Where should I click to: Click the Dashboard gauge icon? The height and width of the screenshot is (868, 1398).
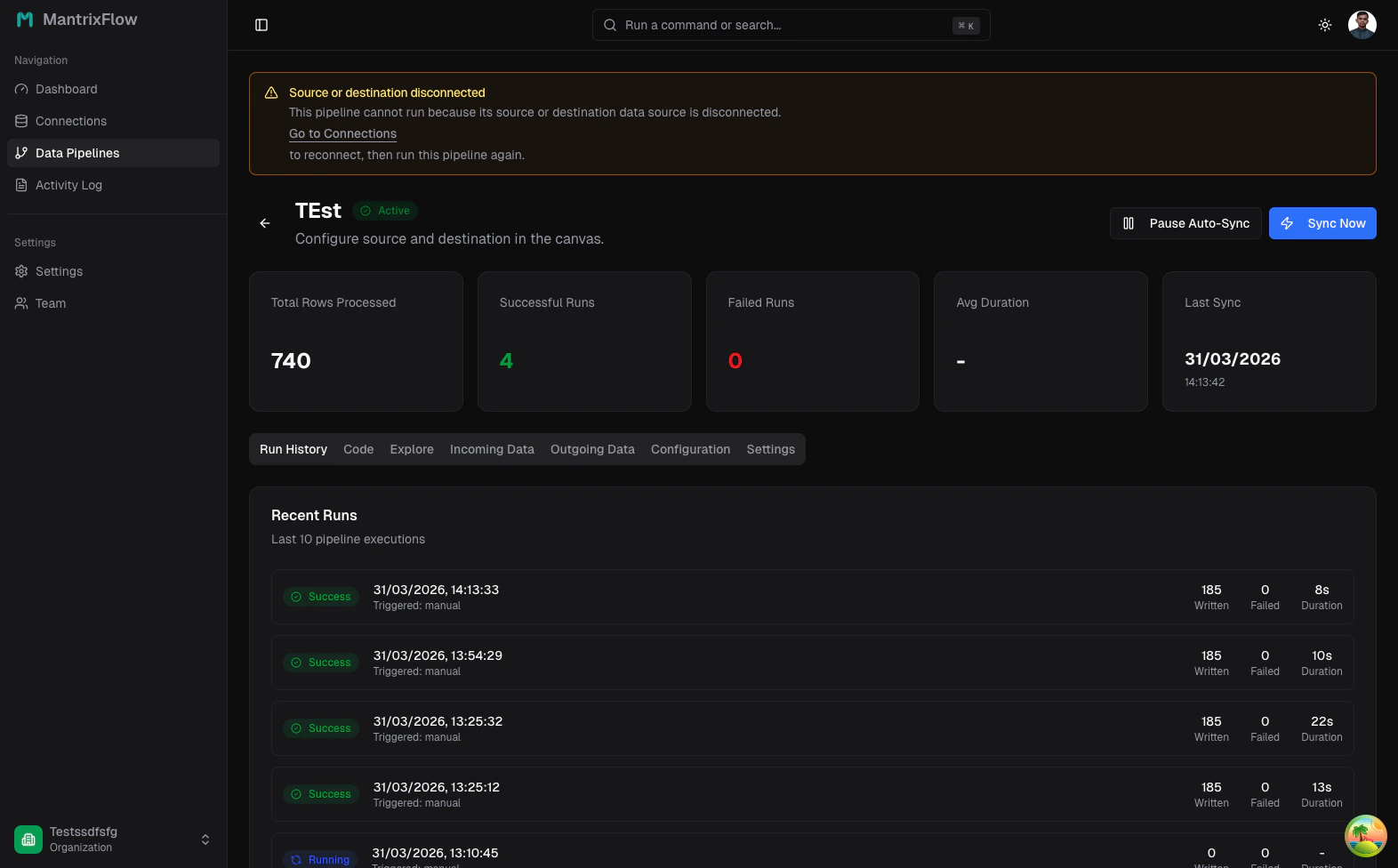pyautogui.click(x=21, y=89)
